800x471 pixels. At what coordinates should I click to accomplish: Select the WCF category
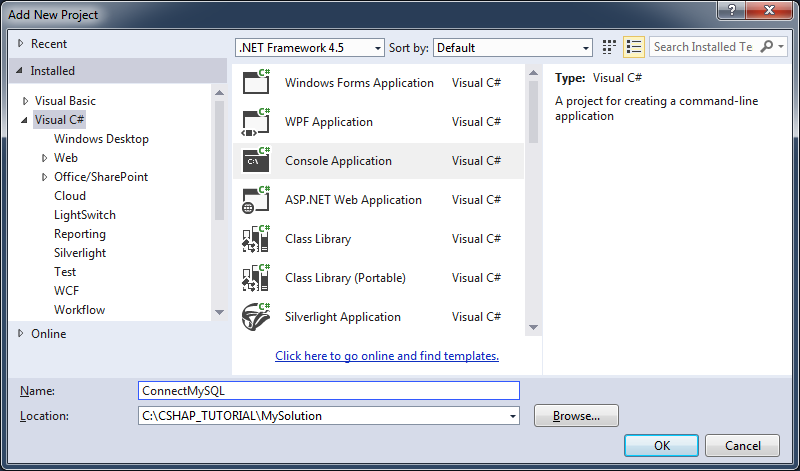(66, 291)
